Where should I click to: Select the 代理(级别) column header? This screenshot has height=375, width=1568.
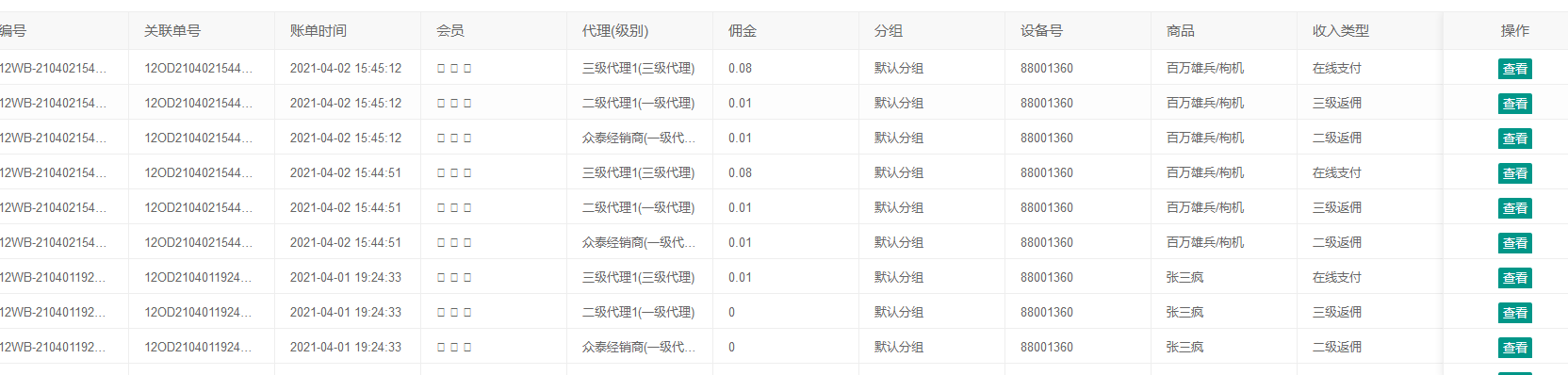[x=615, y=31]
